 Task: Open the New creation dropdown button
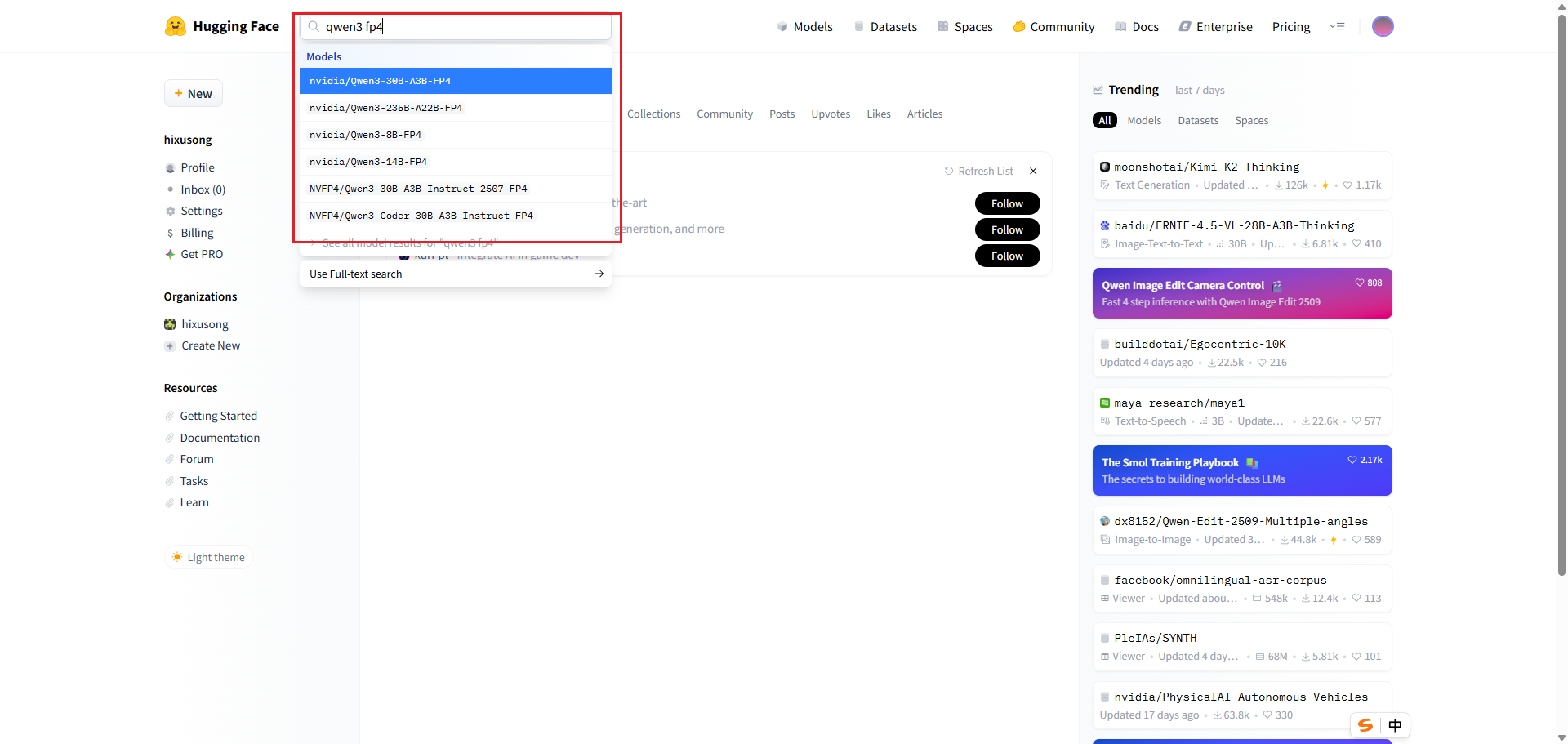pos(194,93)
